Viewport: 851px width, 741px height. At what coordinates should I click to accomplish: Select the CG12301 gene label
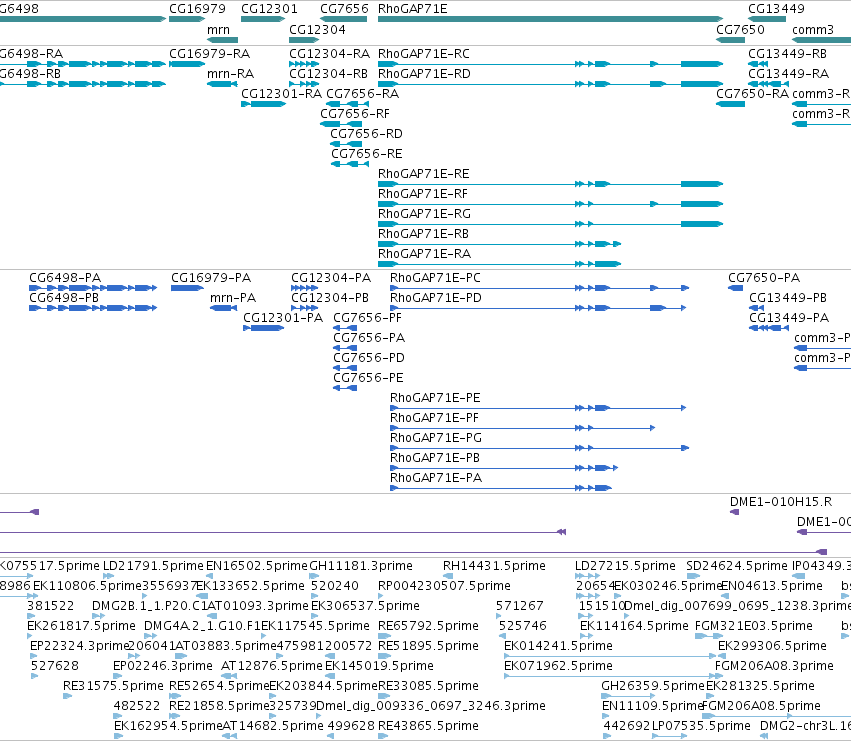(269, 9)
